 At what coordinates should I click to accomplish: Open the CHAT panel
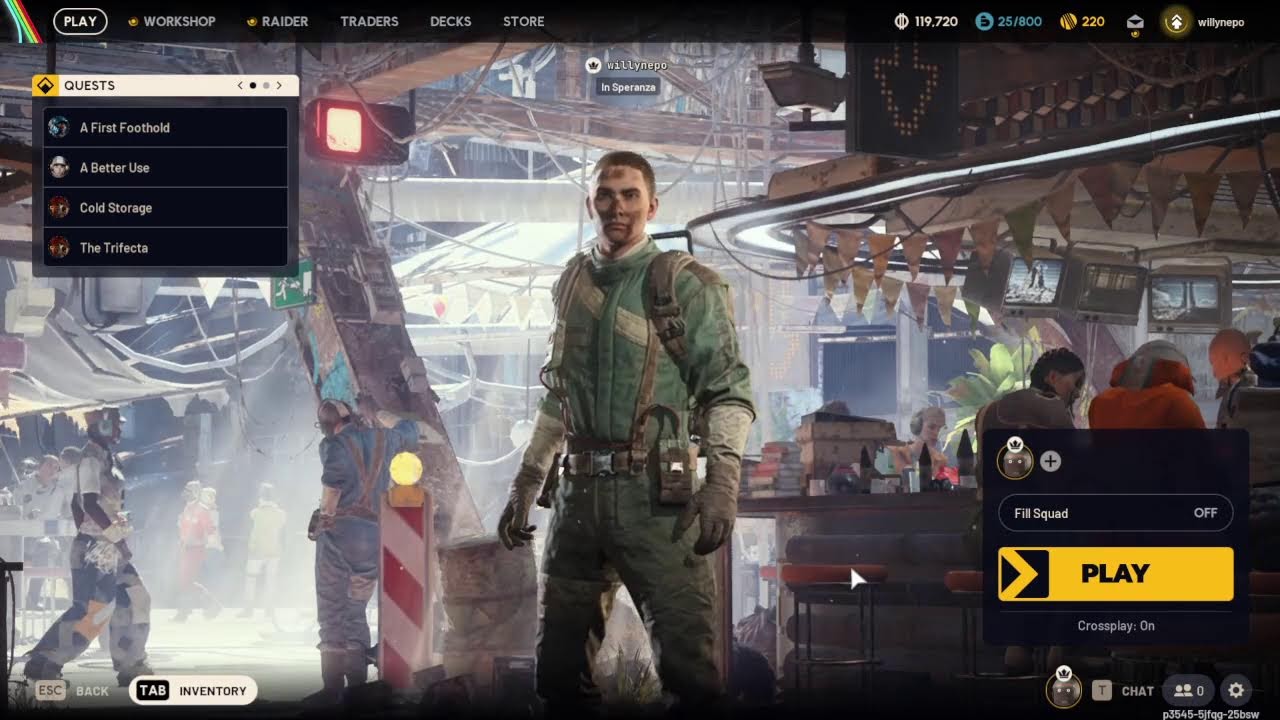coord(1137,691)
